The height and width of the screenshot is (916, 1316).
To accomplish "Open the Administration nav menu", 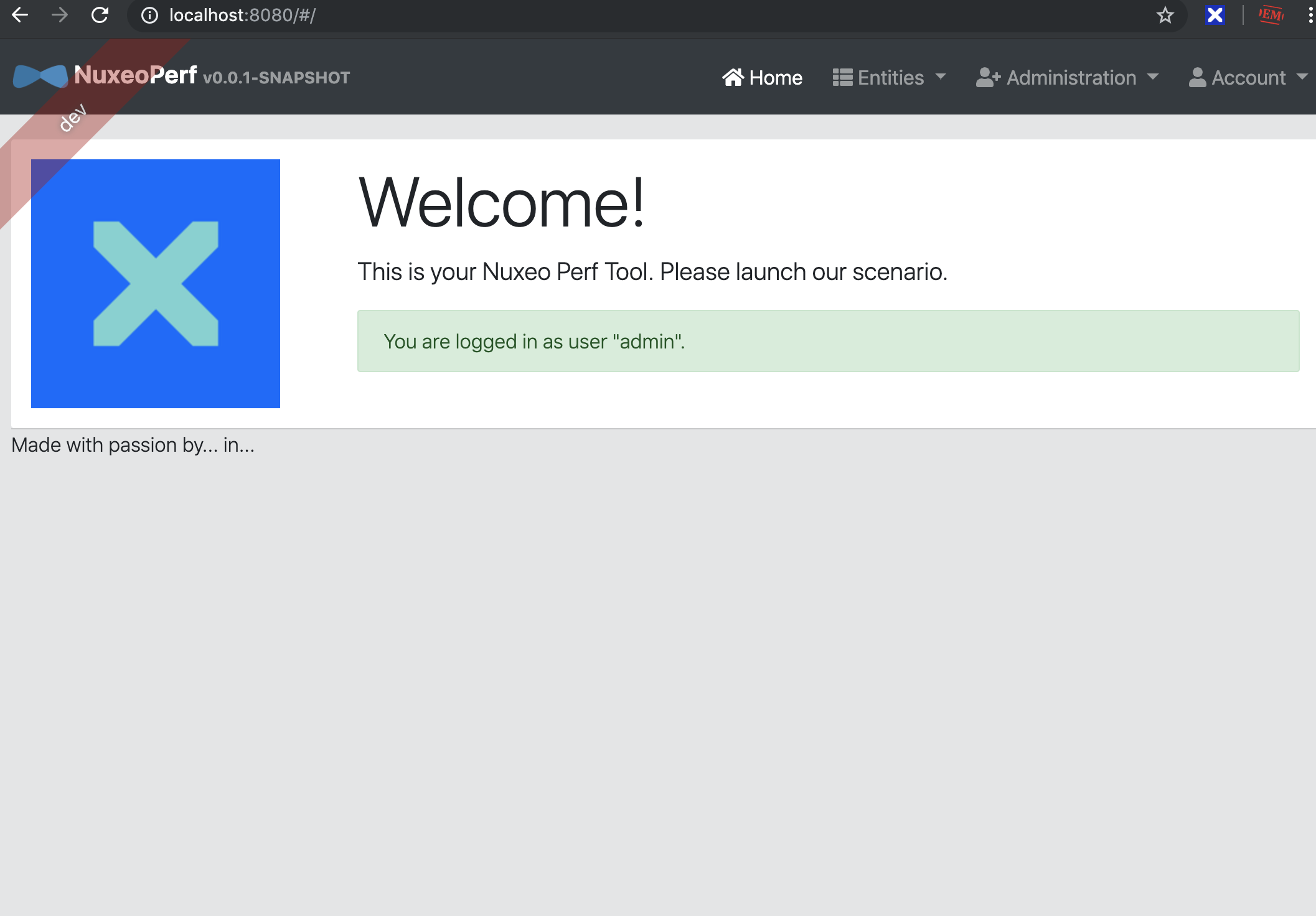I will pyautogui.click(x=1071, y=77).
